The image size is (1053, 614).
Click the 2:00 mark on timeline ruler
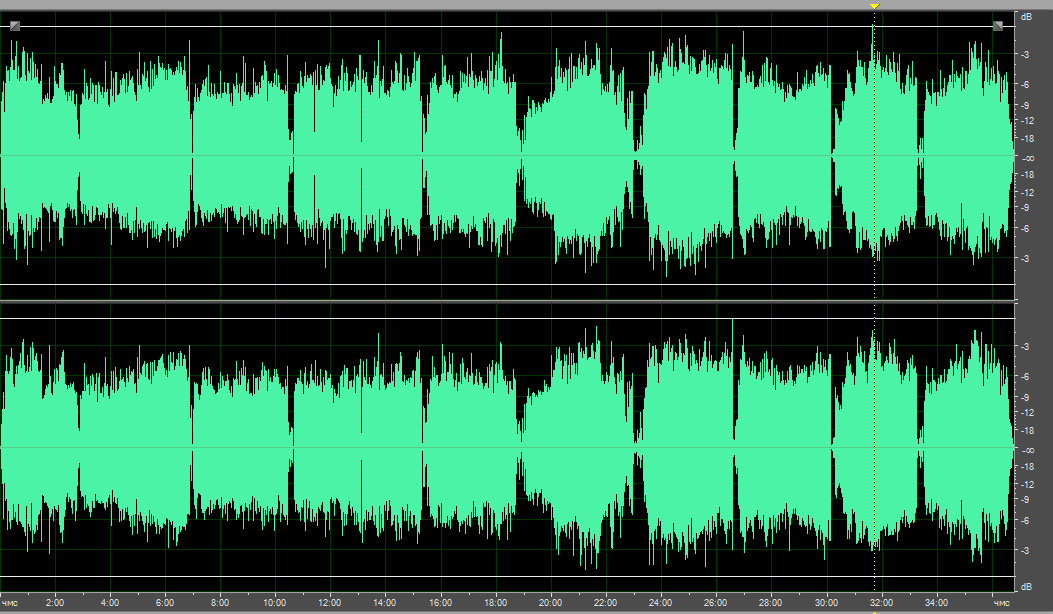(55, 603)
